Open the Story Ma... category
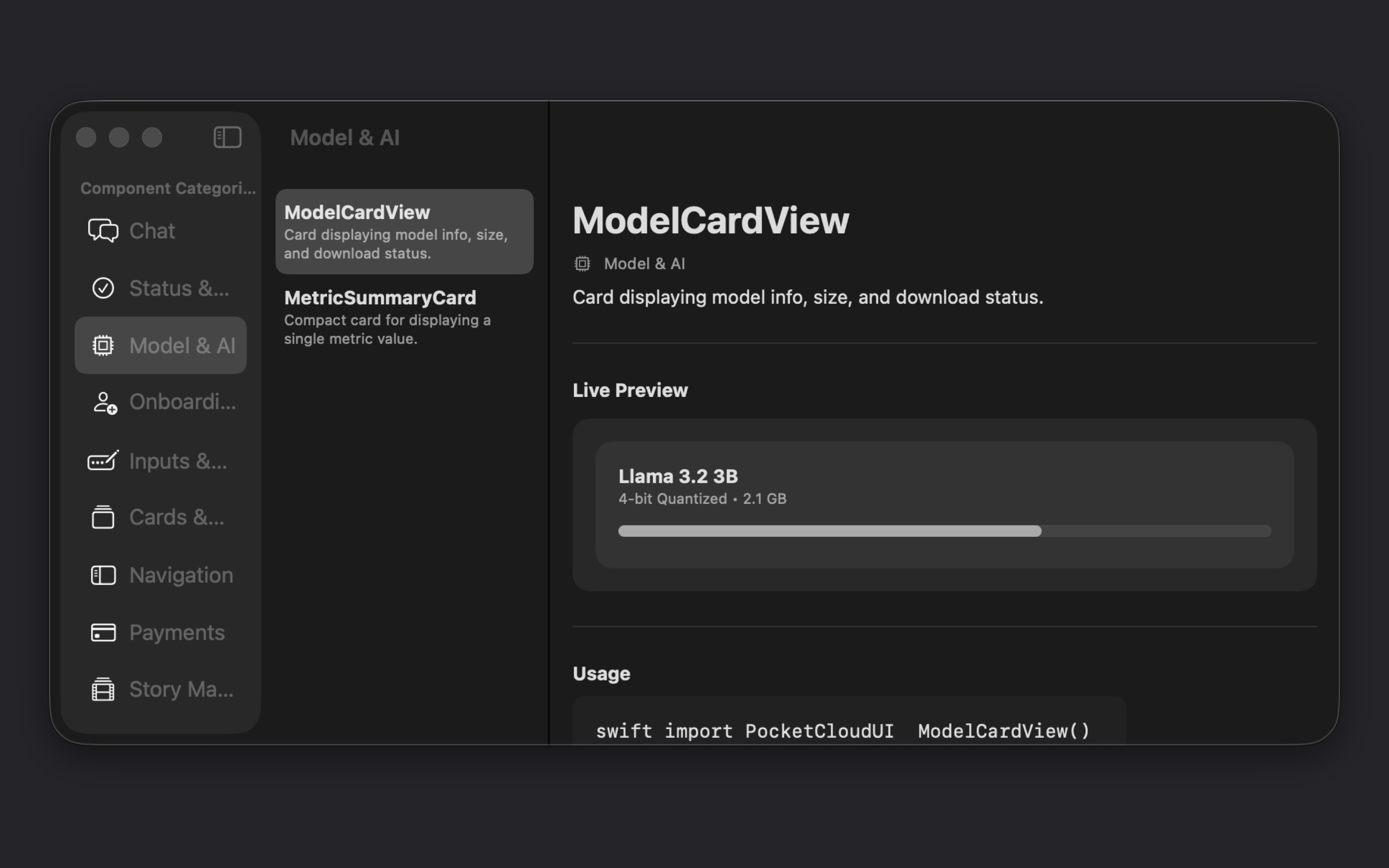Screen dimensions: 1389x868 click(x=161, y=689)
